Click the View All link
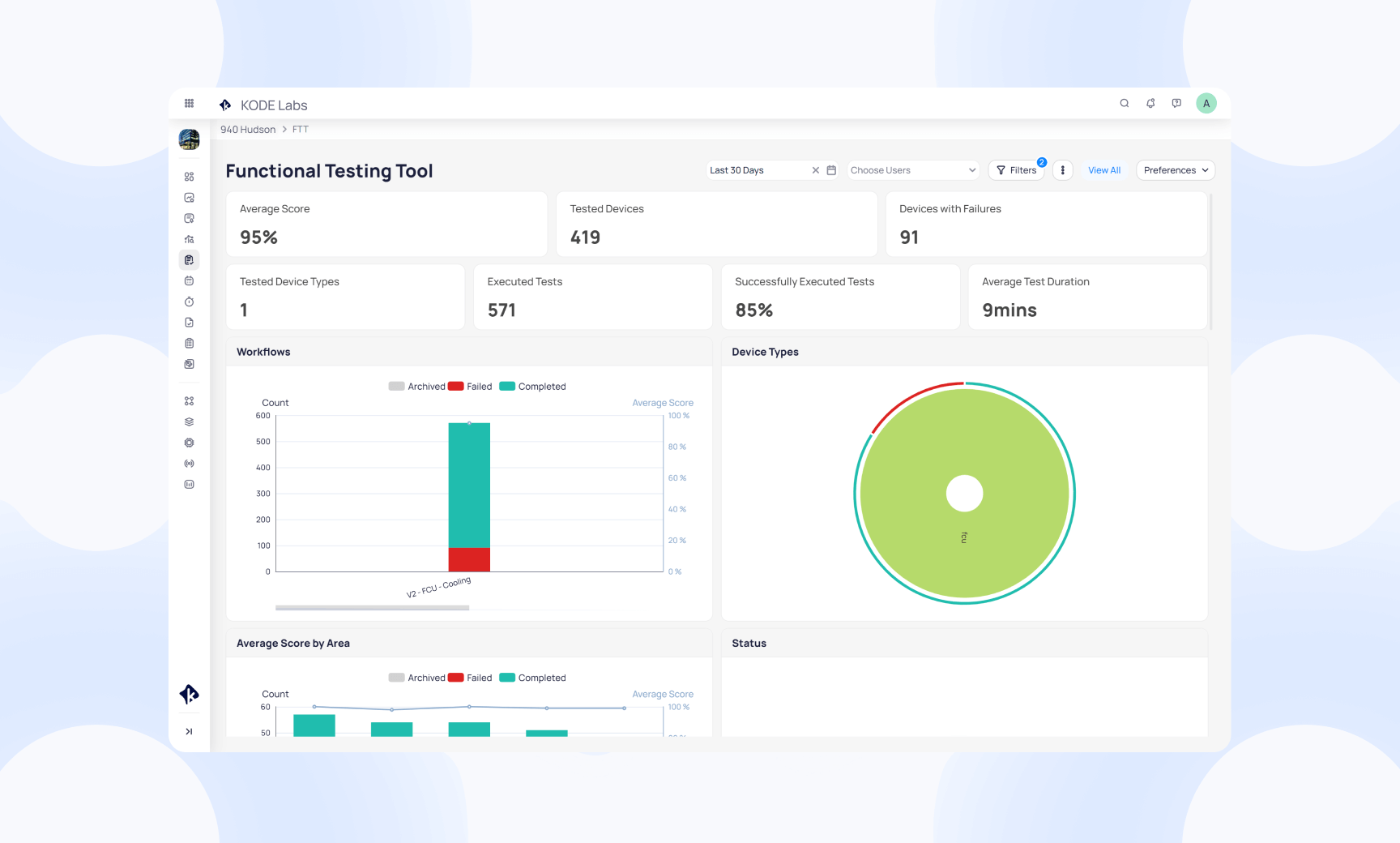The image size is (1400, 843). pos(1104,169)
